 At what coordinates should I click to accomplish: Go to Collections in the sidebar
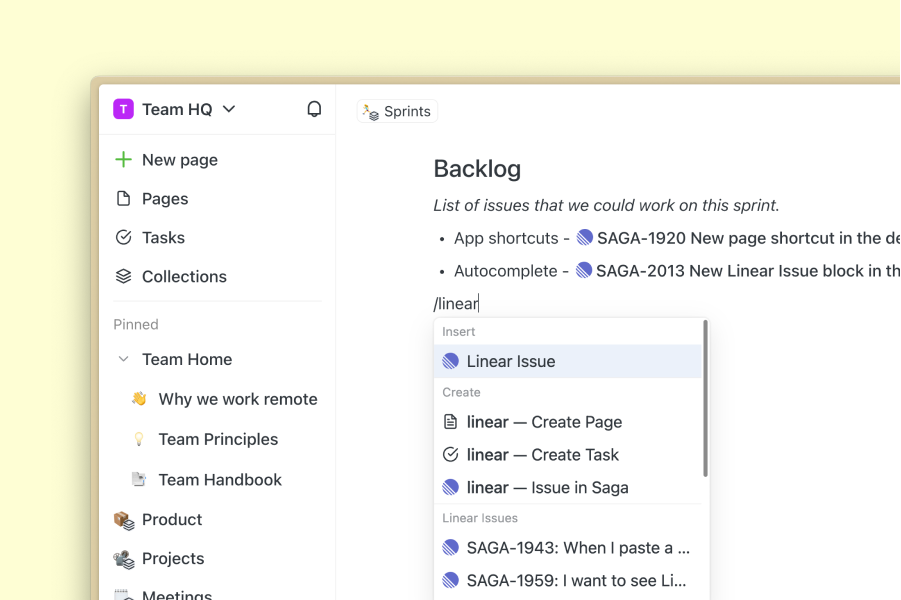click(183, 277)
